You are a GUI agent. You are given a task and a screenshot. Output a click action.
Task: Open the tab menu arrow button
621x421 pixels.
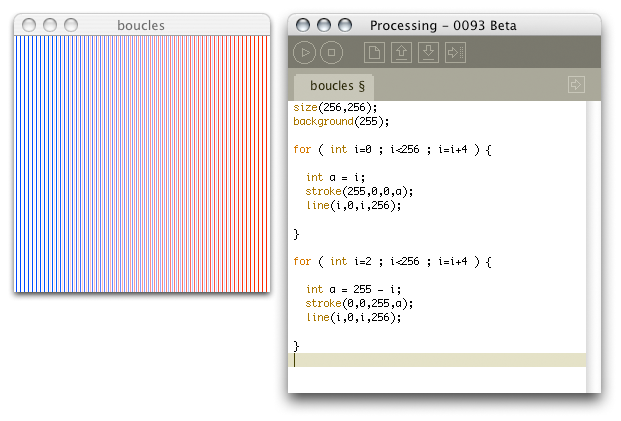coord(576,85)
